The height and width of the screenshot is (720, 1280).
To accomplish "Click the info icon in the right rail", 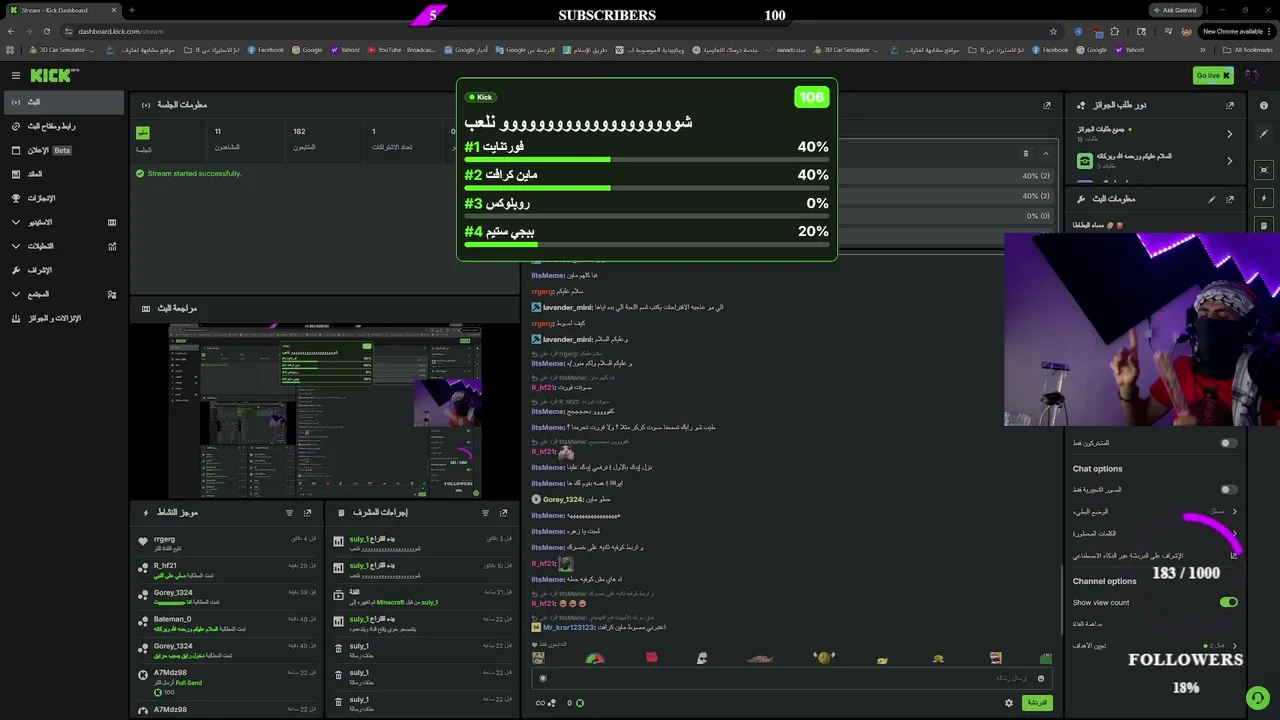I will point(1264,106).
